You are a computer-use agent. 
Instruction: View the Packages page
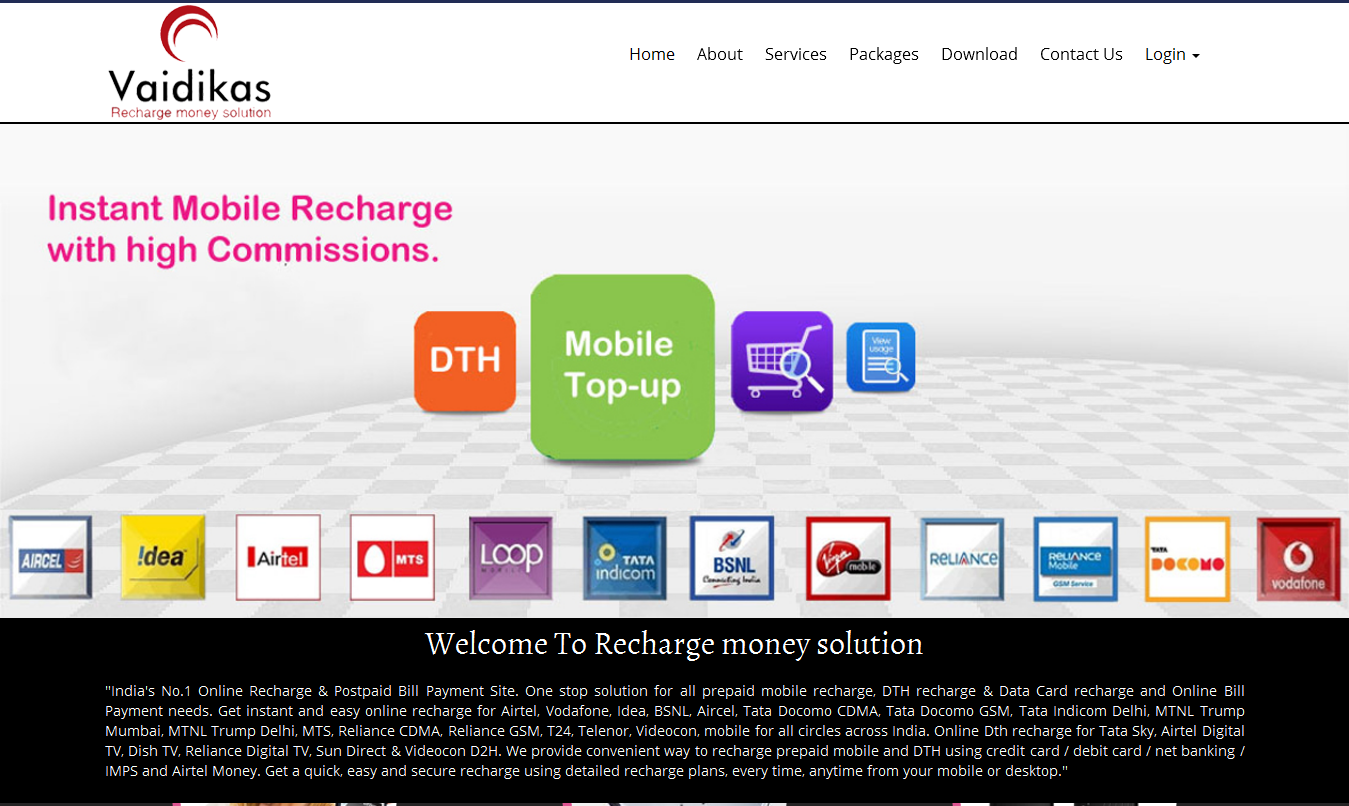click(884, 54)
